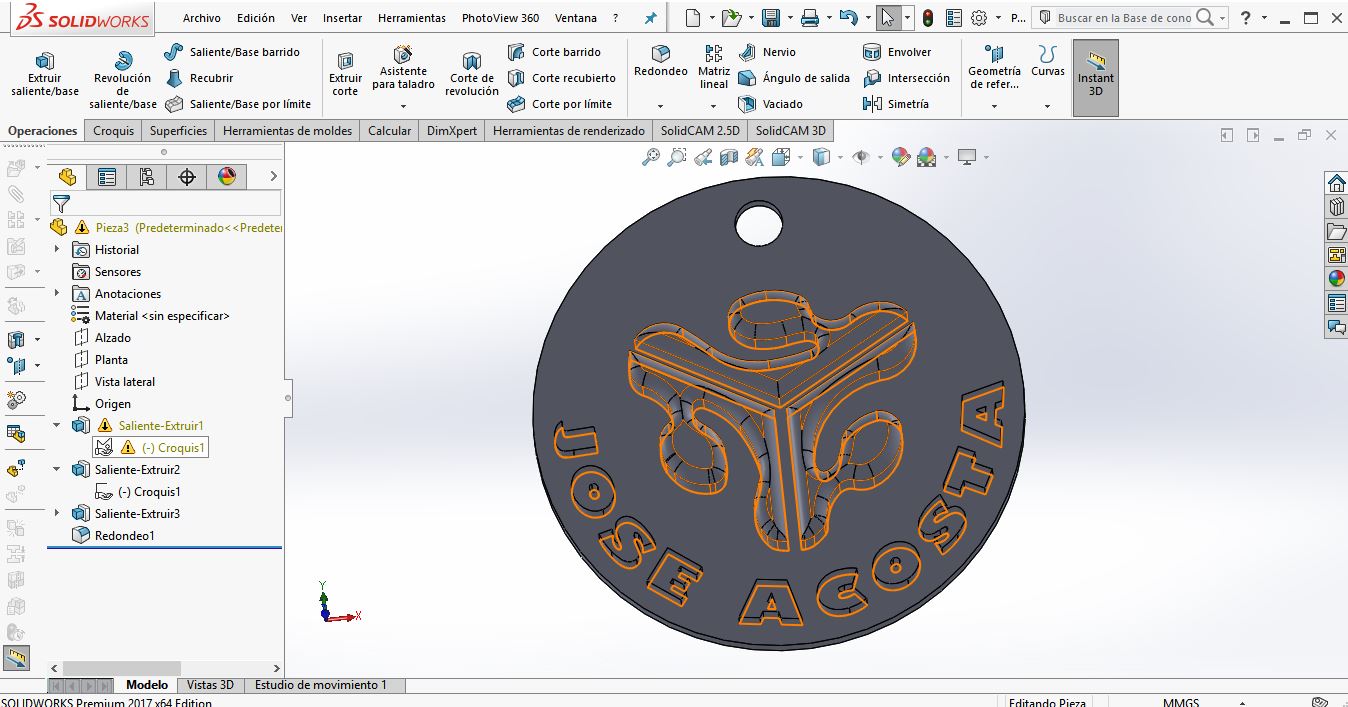This screenshot has width=1348, height=707.
Task: Open Matriz lineal pattern tool
Action: coord(714,67)
